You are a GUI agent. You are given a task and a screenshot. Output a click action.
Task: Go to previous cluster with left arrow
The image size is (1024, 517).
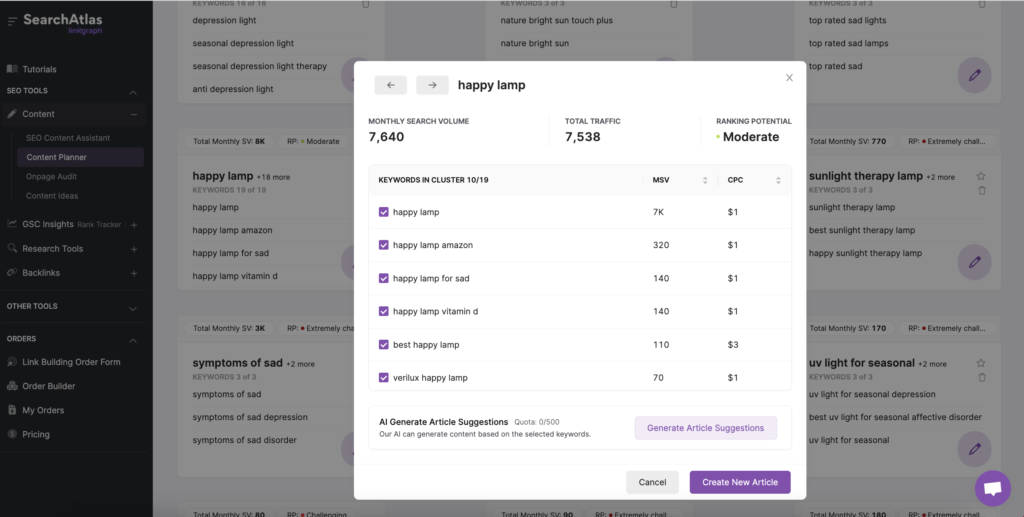tap(391, 85)
